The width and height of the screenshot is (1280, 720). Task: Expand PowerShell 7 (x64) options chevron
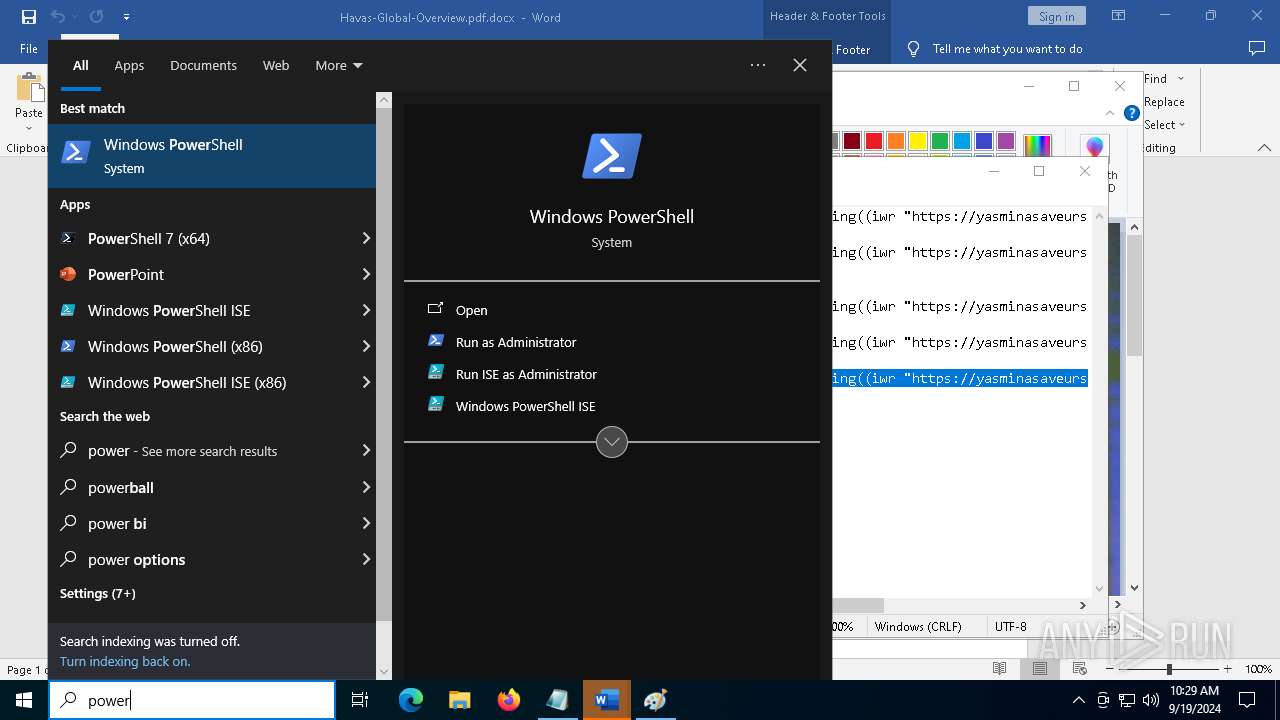(x=366, y=238)
